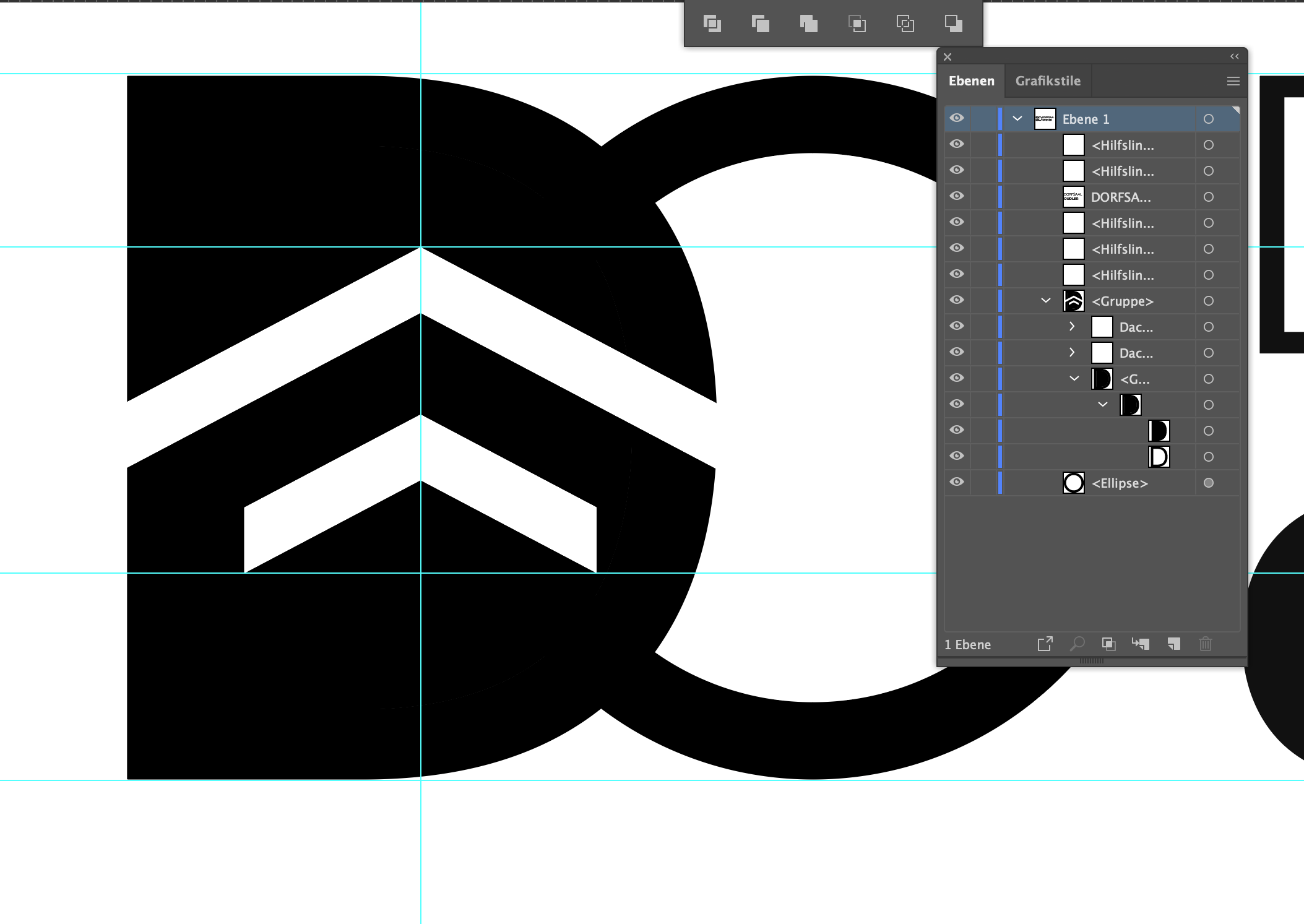Click the Create New Sublayer icon
1304x924 pixels.
[x=1141, y=644]
